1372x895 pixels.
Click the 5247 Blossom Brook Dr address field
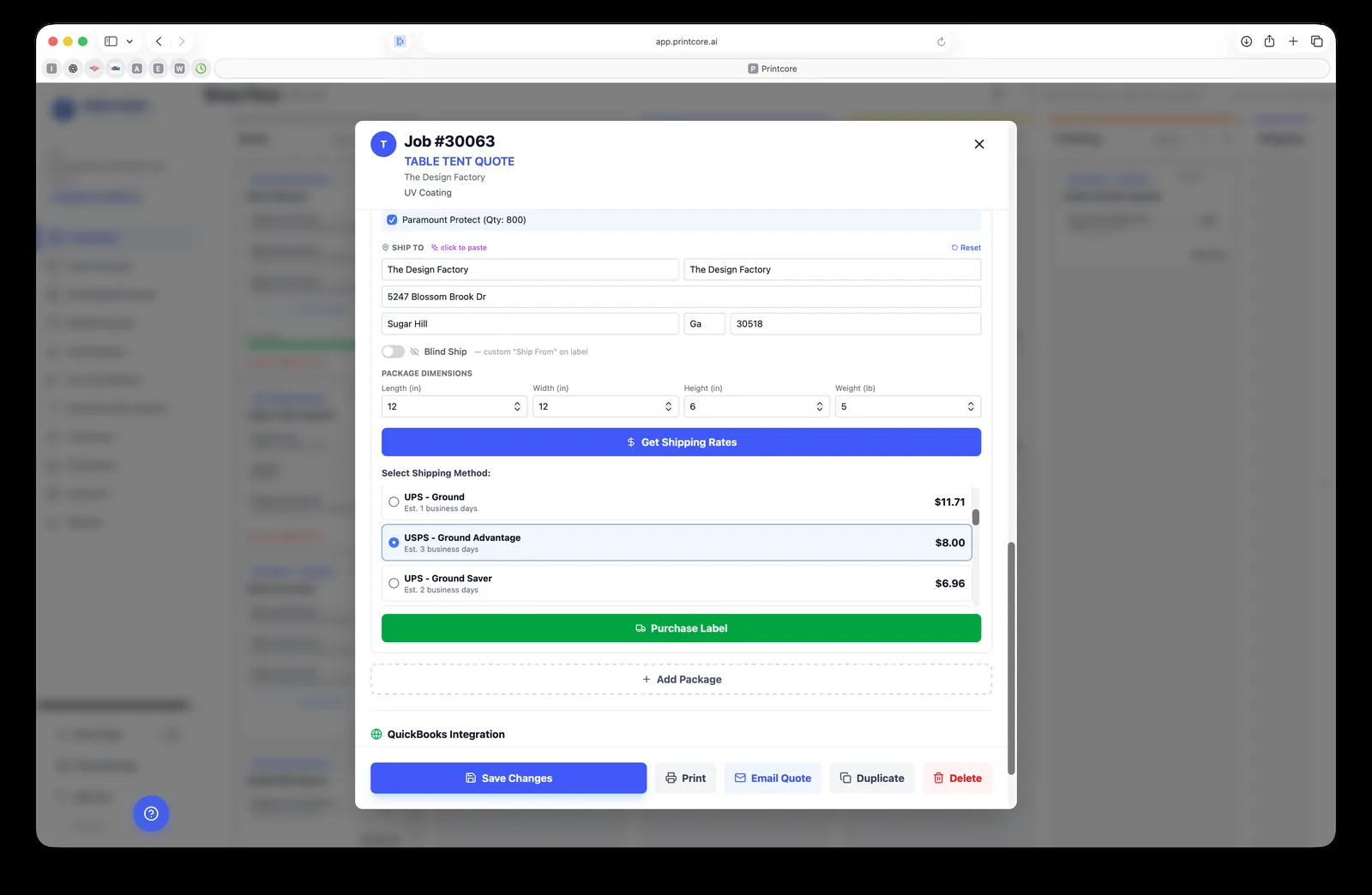click(x=681, y=297)
